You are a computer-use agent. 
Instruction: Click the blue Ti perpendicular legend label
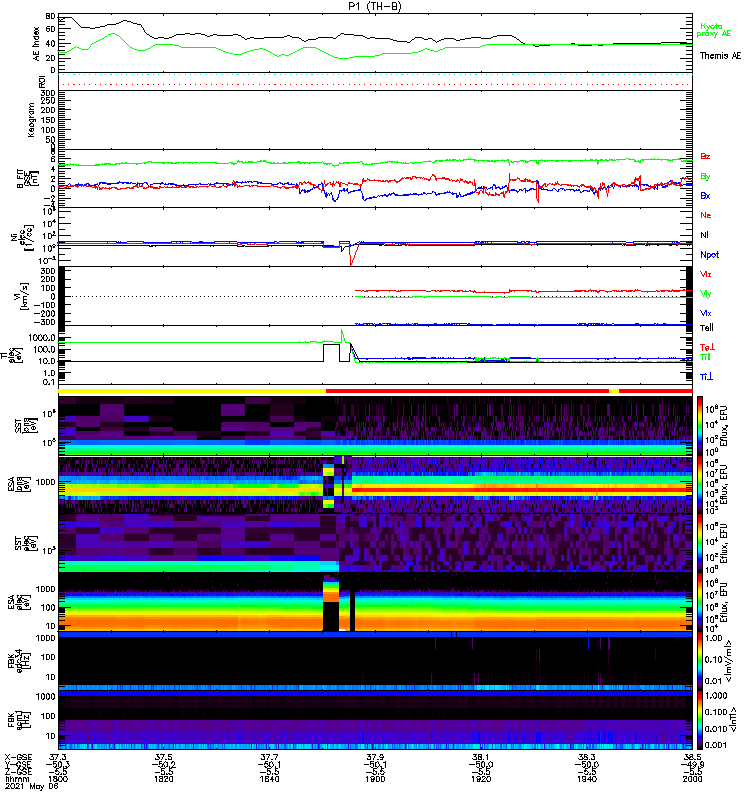706,377
